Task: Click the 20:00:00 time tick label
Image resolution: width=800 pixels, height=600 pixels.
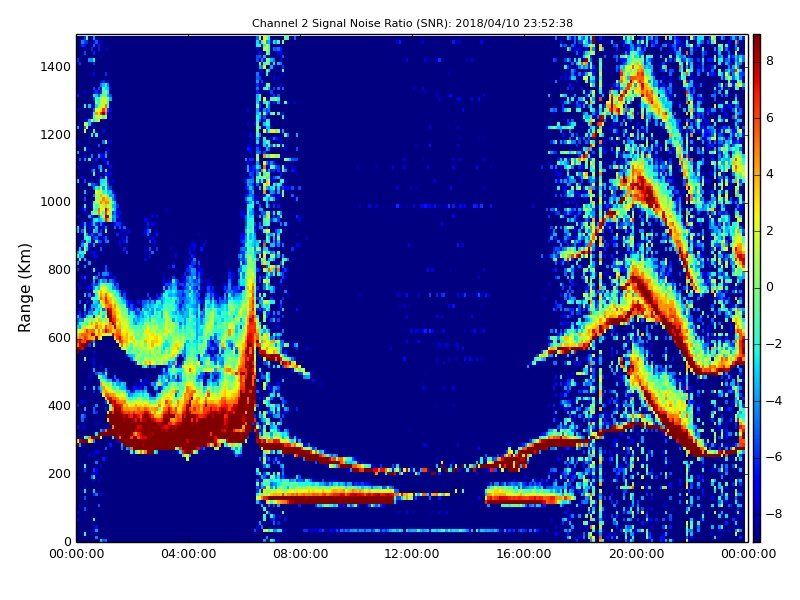Action: [x=636, y=554]
